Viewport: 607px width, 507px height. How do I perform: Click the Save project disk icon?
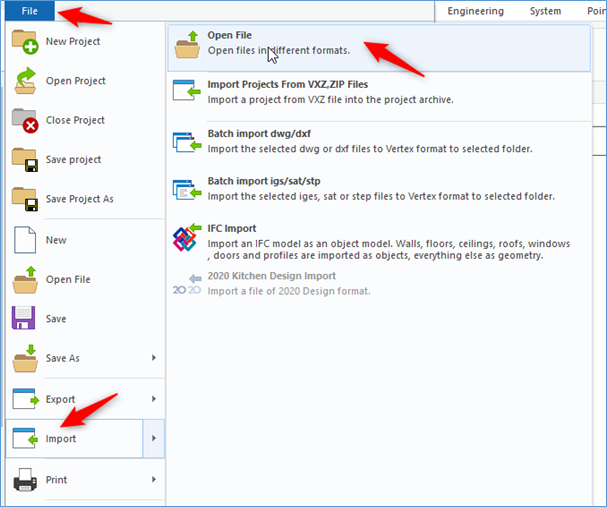pyautogui.click(x=25, y=160)
